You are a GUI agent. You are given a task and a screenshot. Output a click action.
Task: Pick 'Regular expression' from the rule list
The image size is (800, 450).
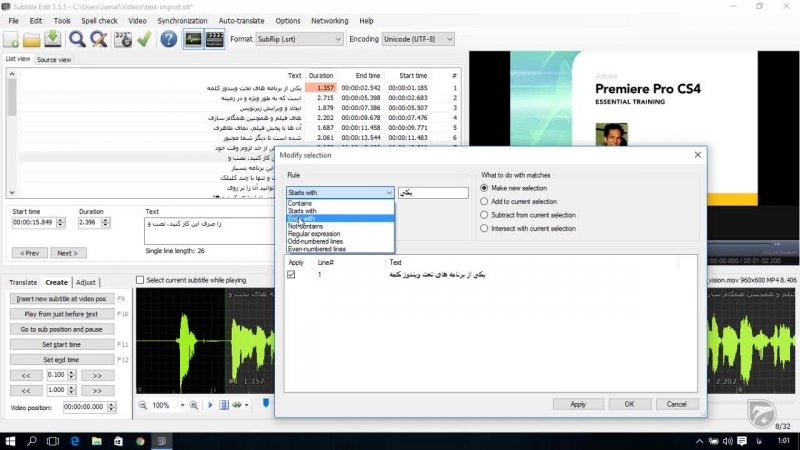(317, 233)
